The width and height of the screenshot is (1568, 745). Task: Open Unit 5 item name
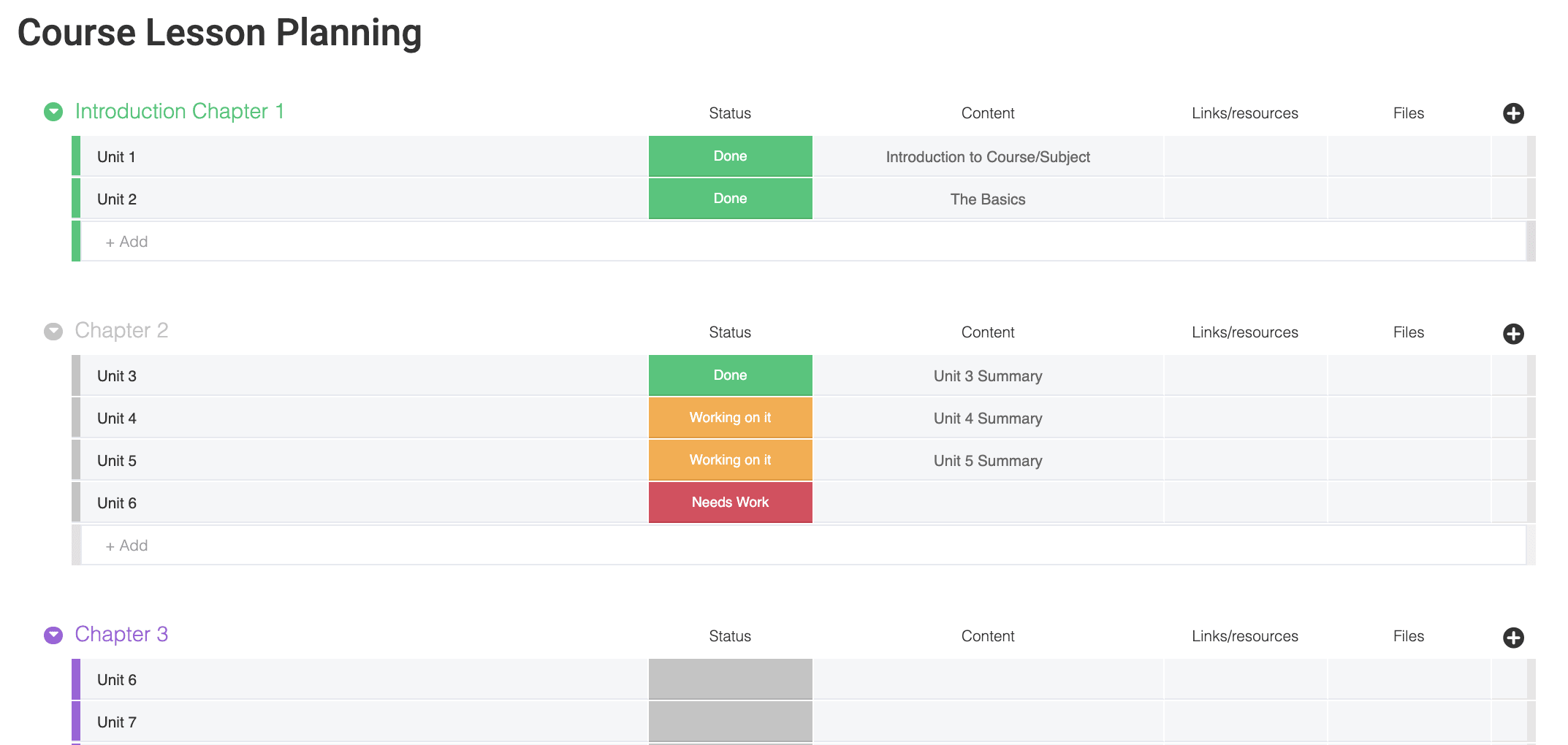(x=117, y=461)
